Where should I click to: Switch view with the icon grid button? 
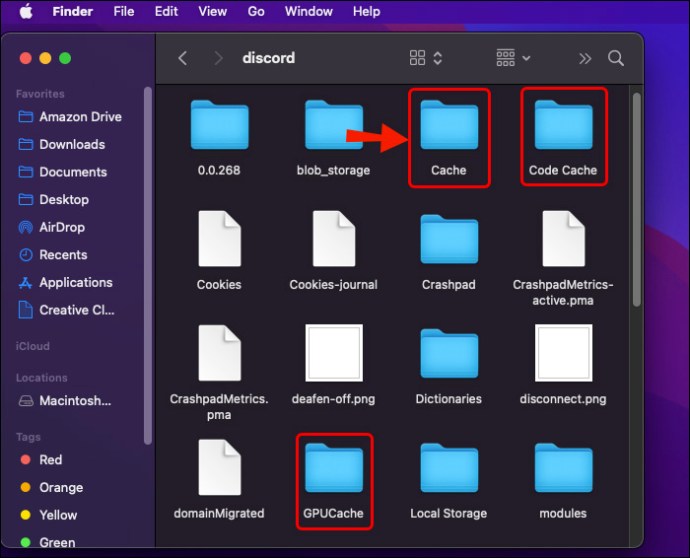click(417, 58)
